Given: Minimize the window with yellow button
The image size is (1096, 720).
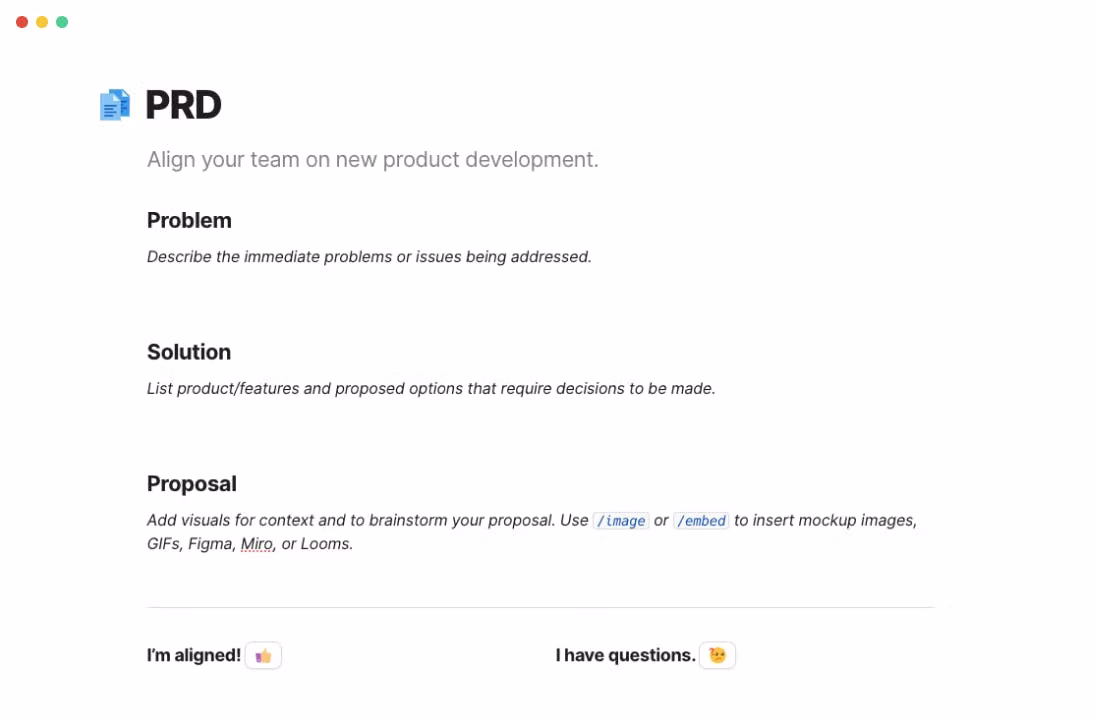Looking at the screenshot, I should click(42, 22).
